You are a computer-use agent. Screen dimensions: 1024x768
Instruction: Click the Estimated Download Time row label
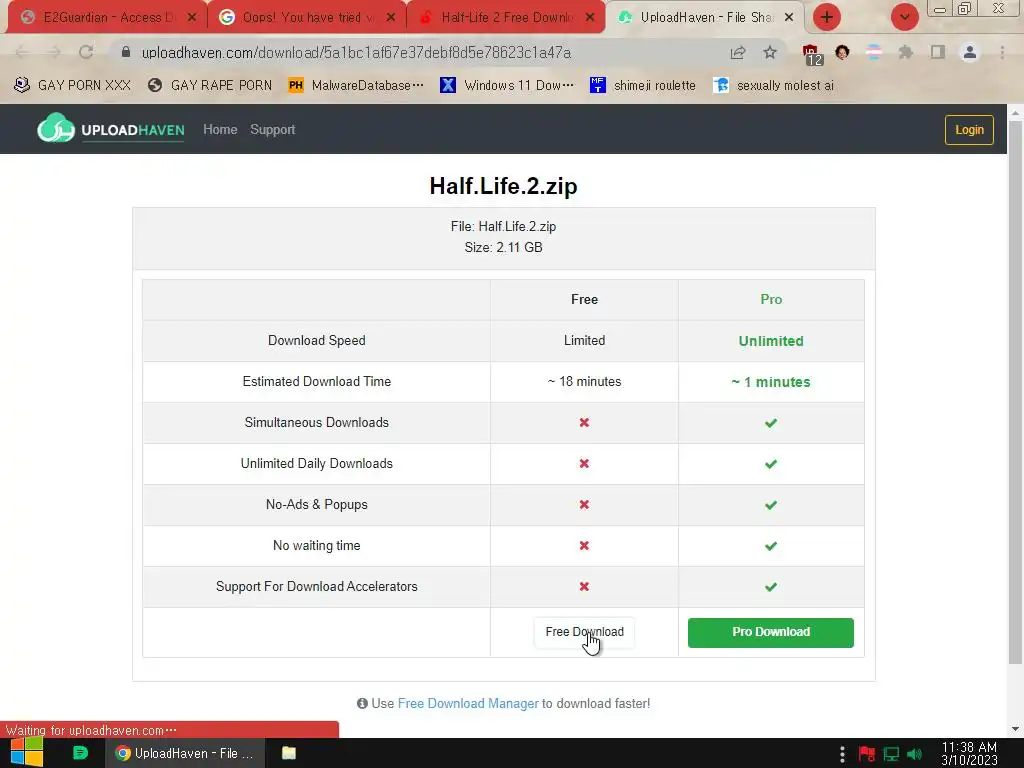pyautogui.click(x=317, y=381)
